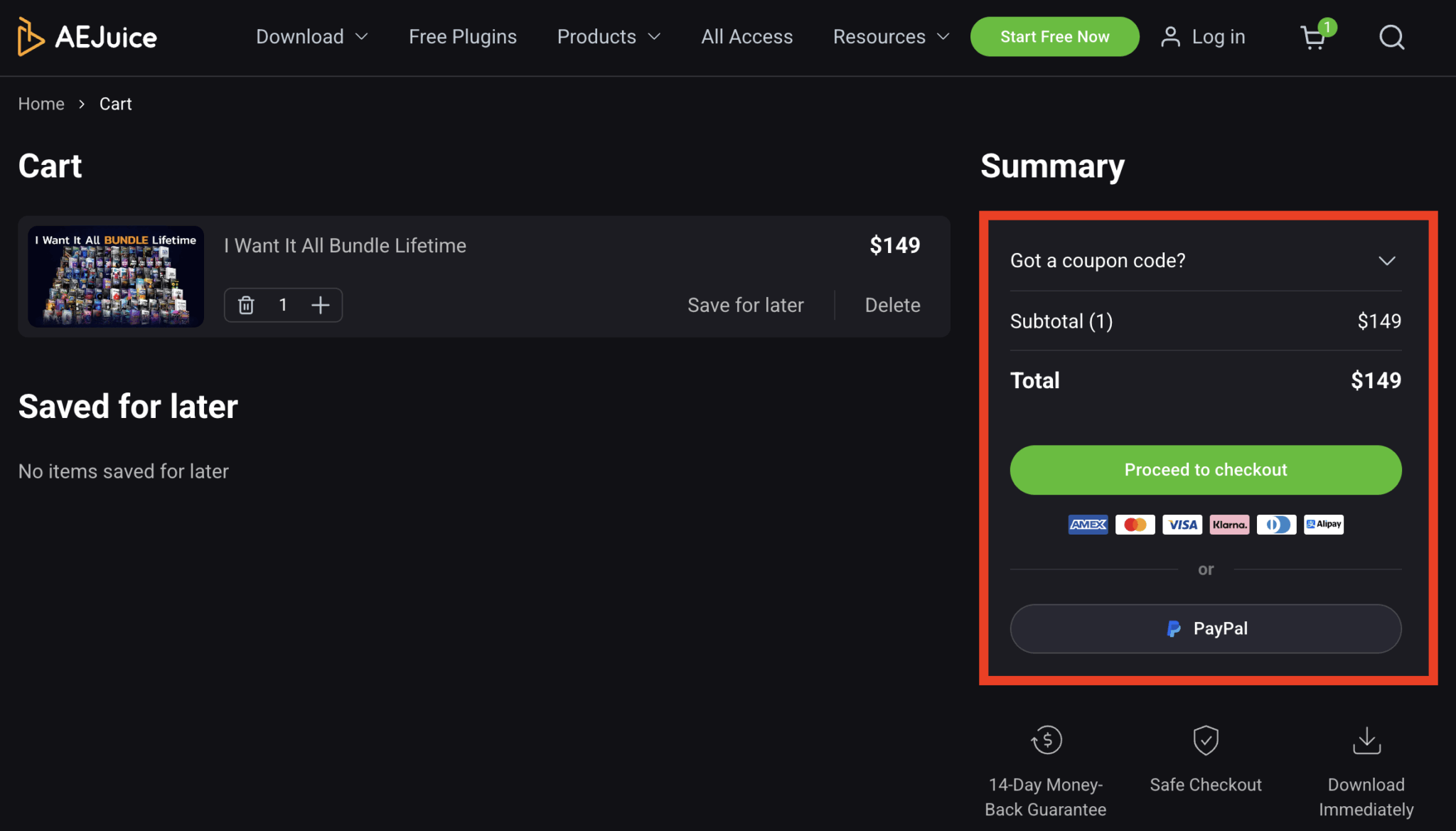Click the trash icon in quantity stepper
Image resolution: width=1456 pixels, height=831 pixels.
246,305
